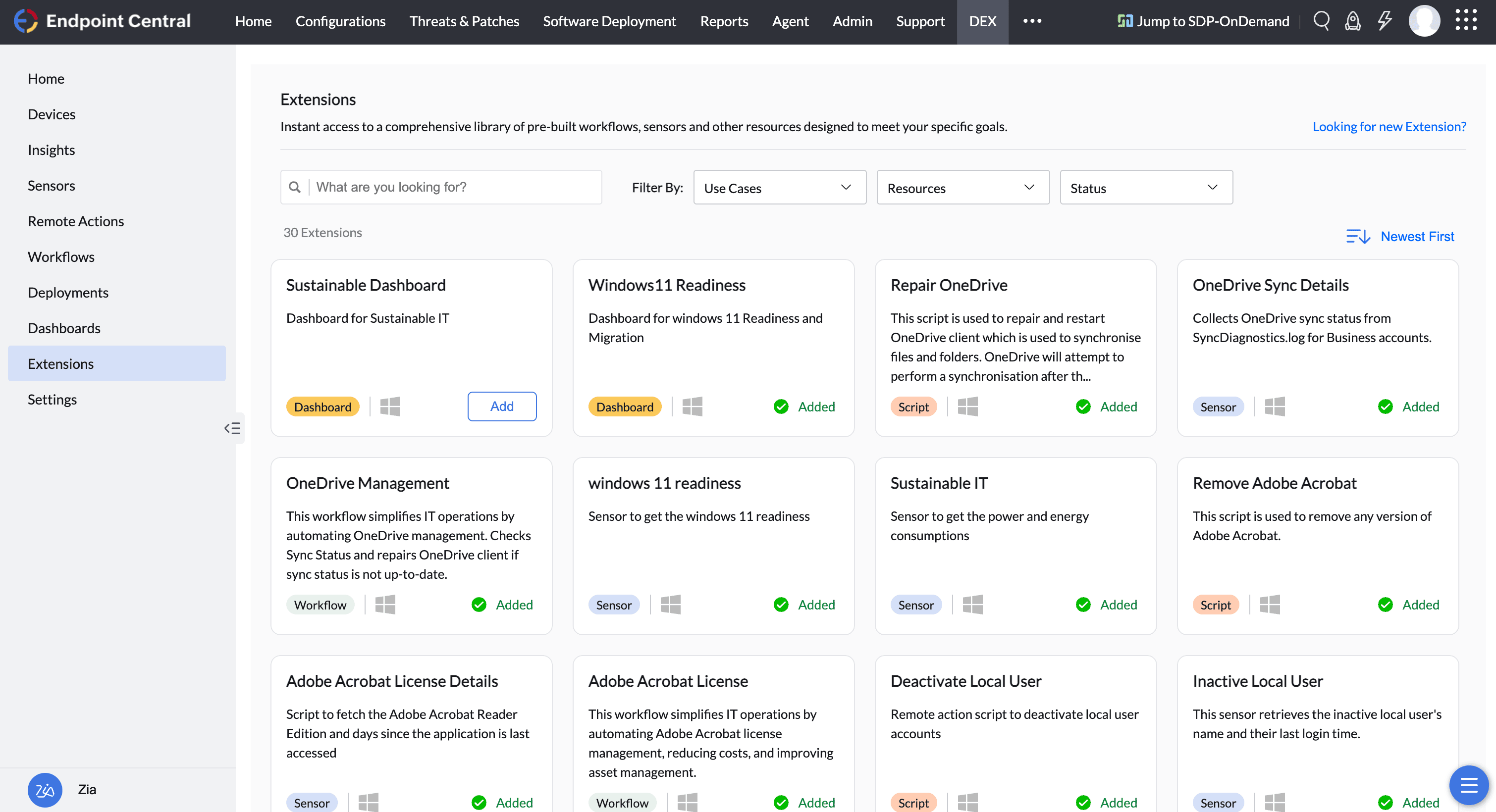Open the Zia assistant icon
This screenshot has height=812, width=1496.
point(45,790)
